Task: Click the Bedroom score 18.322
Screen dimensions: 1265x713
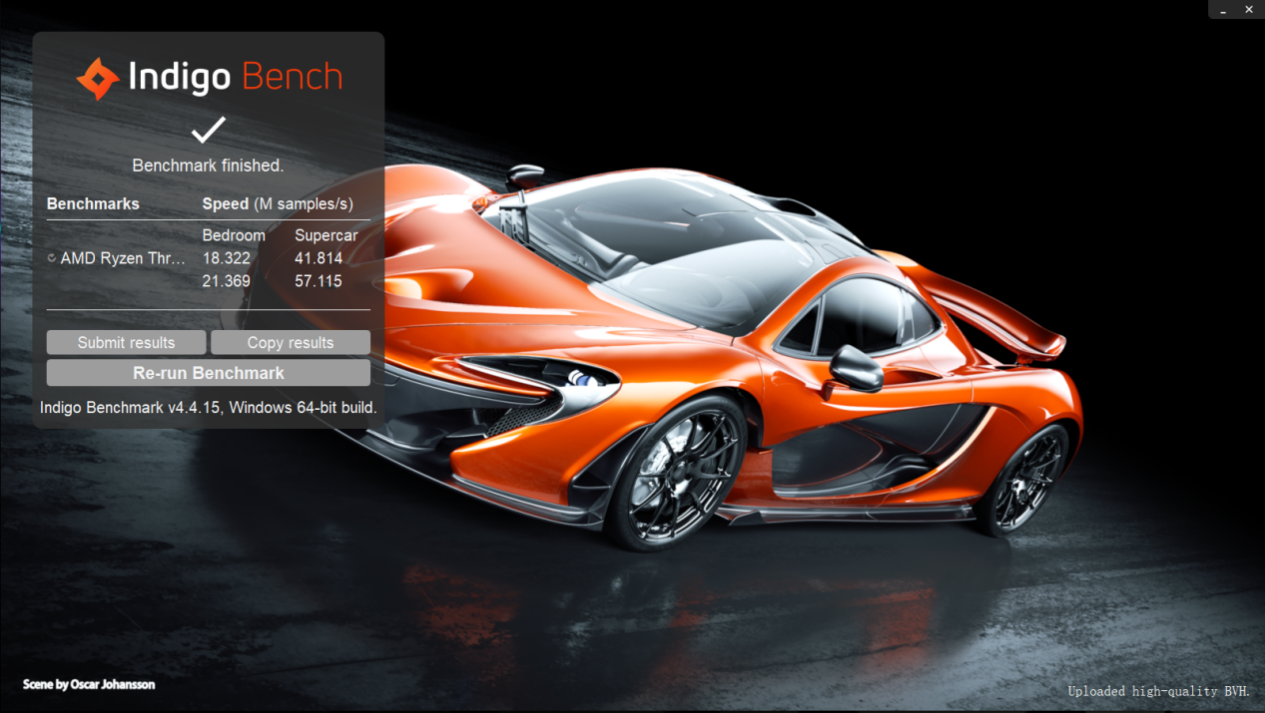Action: [x=226, y=258]
